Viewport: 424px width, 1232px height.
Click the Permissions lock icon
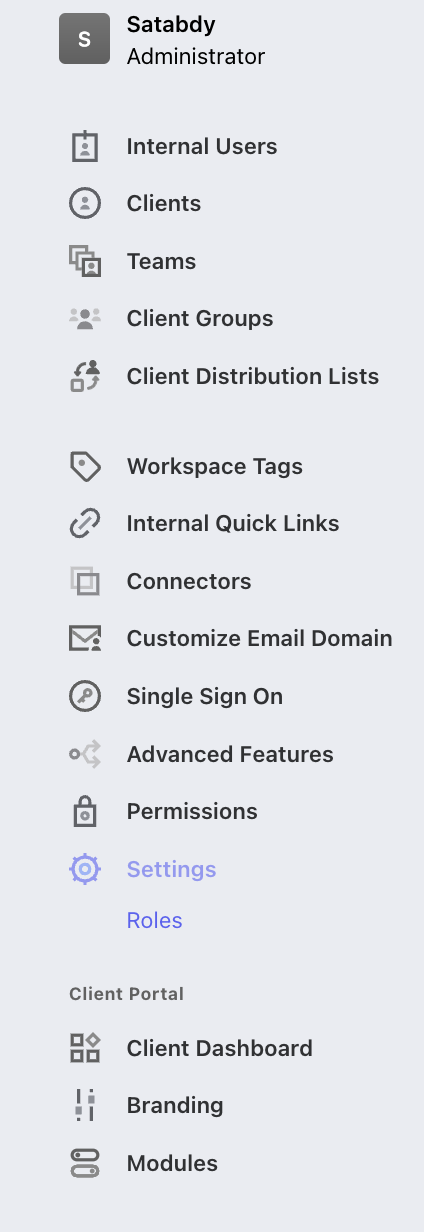(x=85, y=812)
